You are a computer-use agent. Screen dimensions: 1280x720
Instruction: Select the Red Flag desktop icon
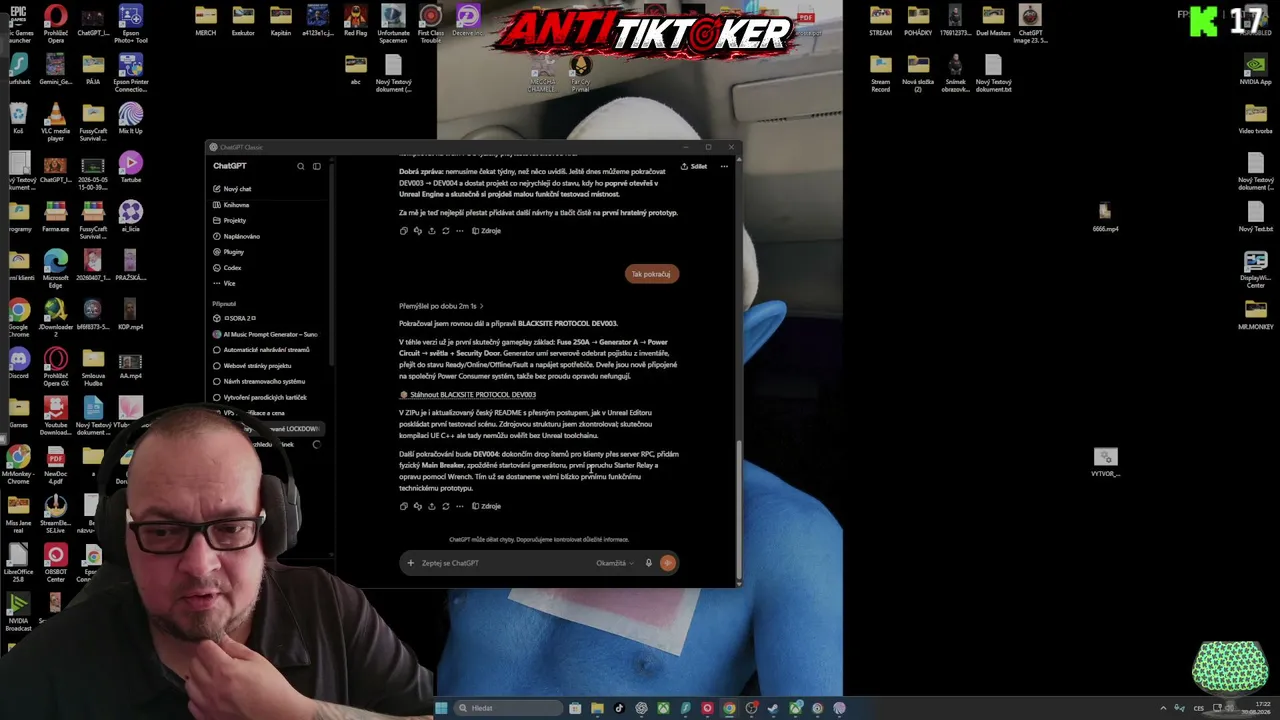click(355, 21)
